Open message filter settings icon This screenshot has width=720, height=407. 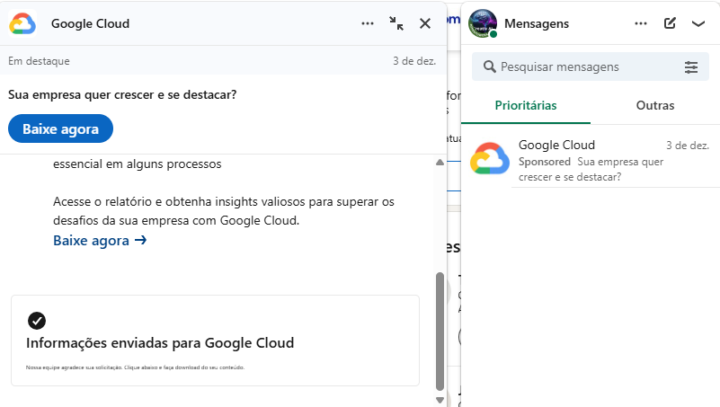(x=691, y=67)
